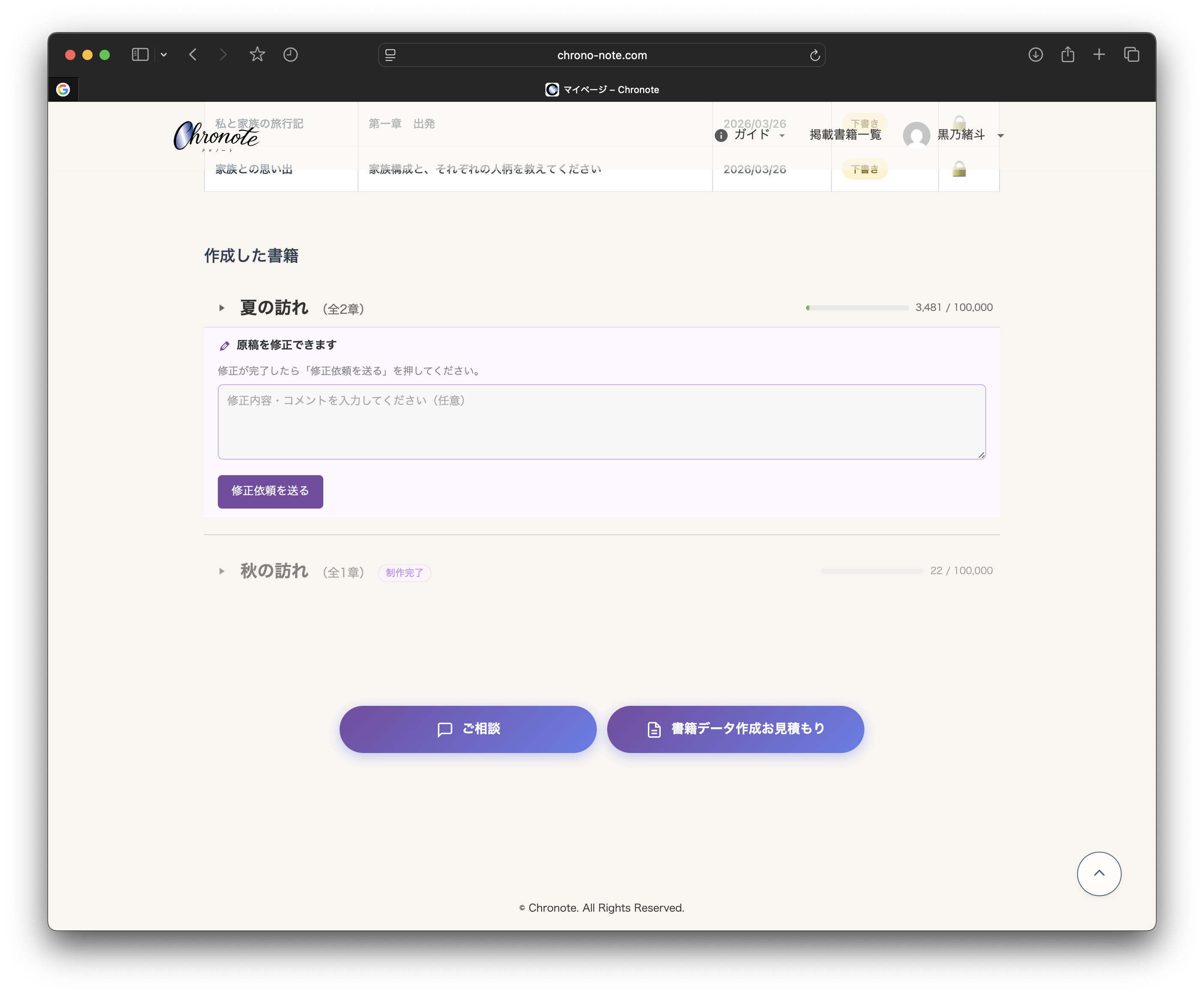Open the ガイド menu
The width and height of the screenshot is (1204, 994).
click(752, 136)
